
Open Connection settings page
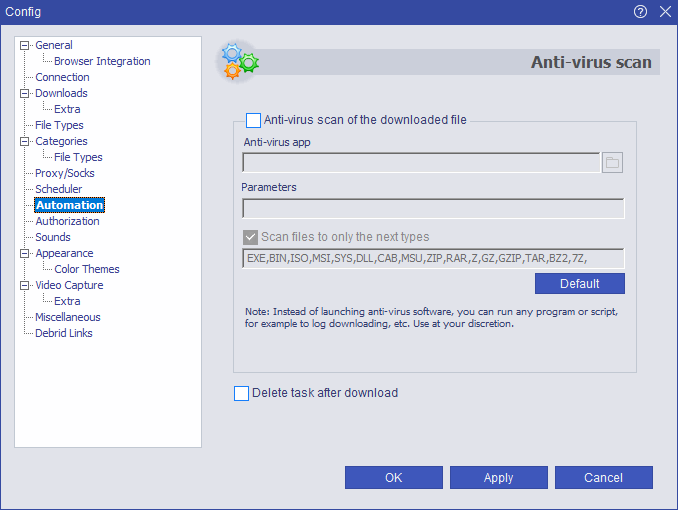click(x=62, y=77)
